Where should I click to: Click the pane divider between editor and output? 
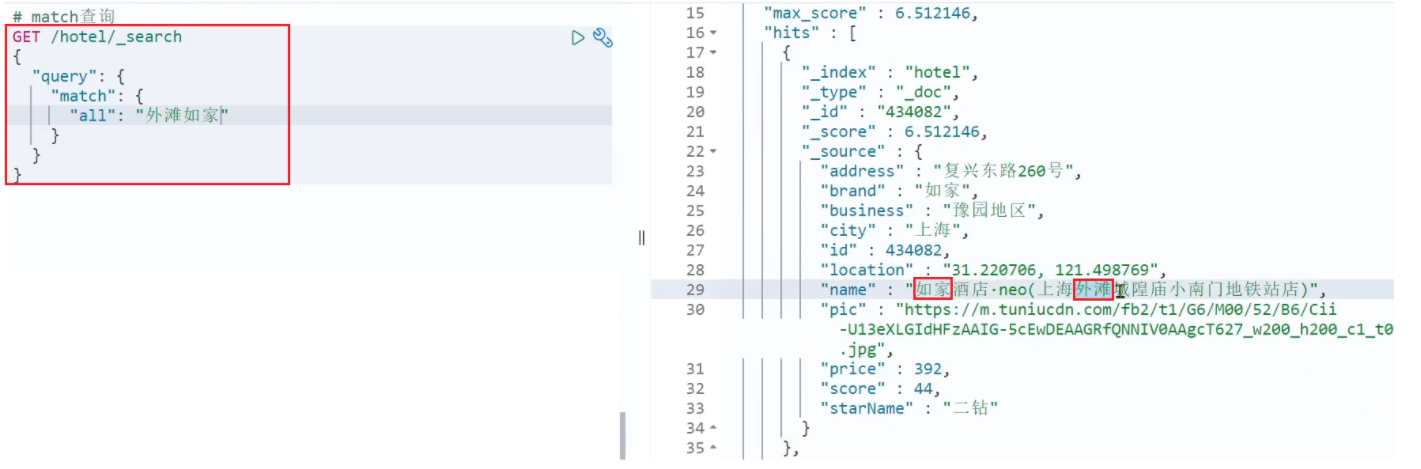tap(641, 237)
